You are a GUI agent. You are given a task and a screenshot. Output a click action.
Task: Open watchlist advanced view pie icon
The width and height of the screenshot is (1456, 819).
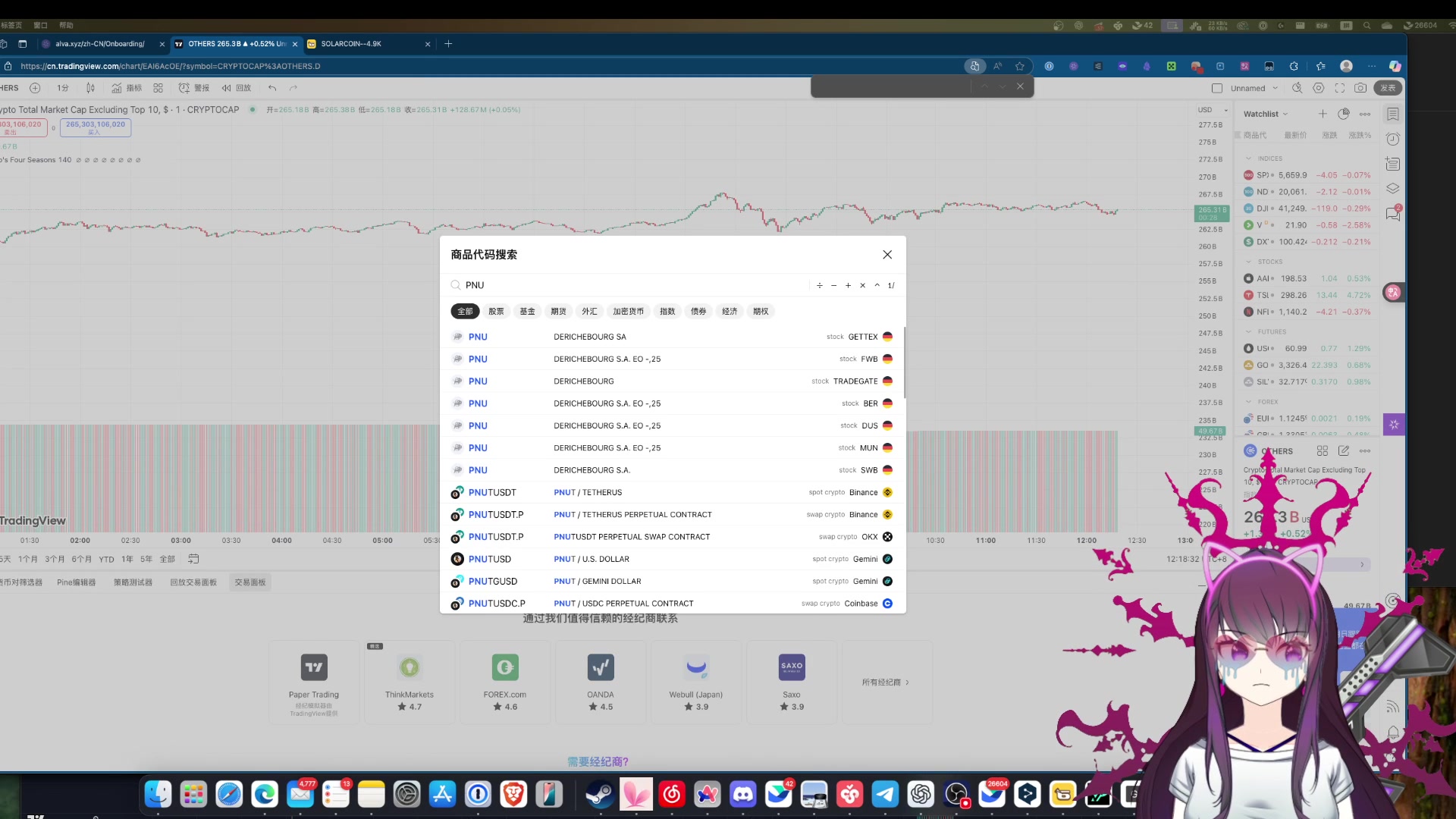(1344, 114)
